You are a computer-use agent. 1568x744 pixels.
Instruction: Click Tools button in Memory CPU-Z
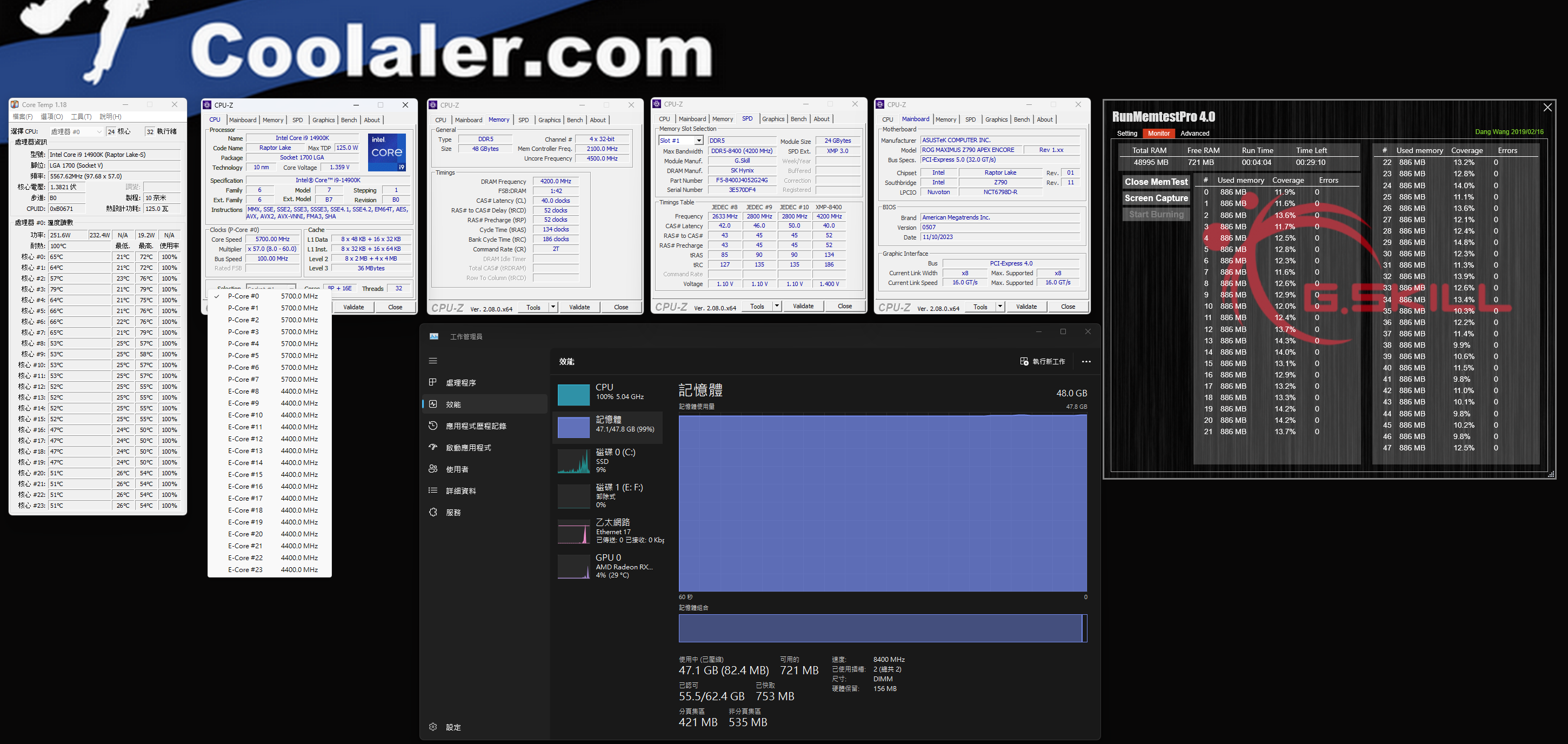[x=533, y=307]
